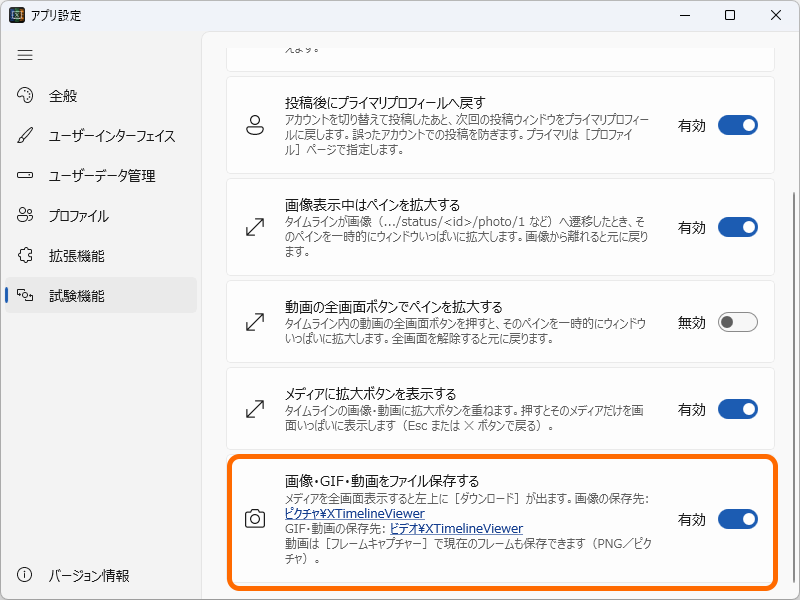Click the メディアに拡大ボタンを表示する heading
The image size is (800, 600).
pyautogui.click(x=370, y=394)
